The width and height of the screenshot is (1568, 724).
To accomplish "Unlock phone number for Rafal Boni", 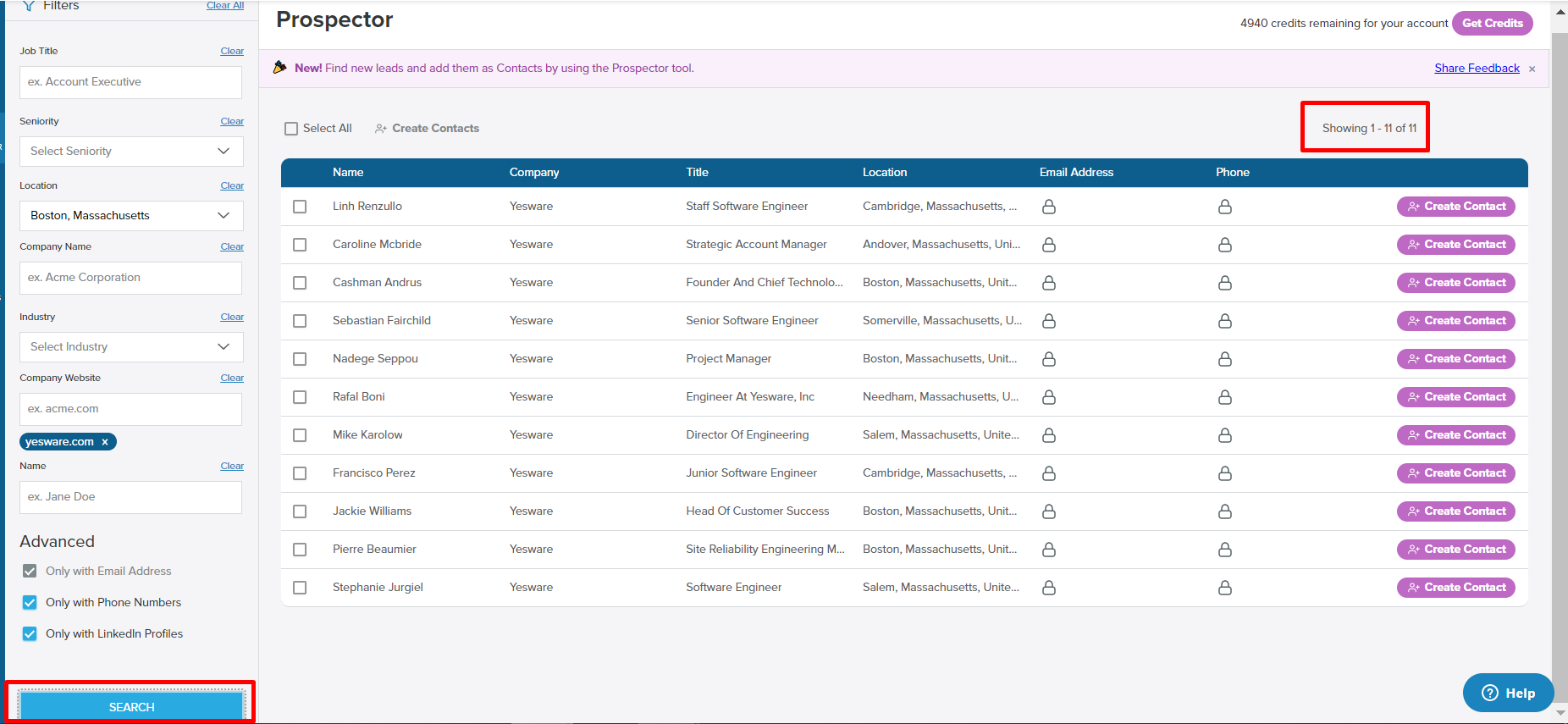I will click(1224, 397).
